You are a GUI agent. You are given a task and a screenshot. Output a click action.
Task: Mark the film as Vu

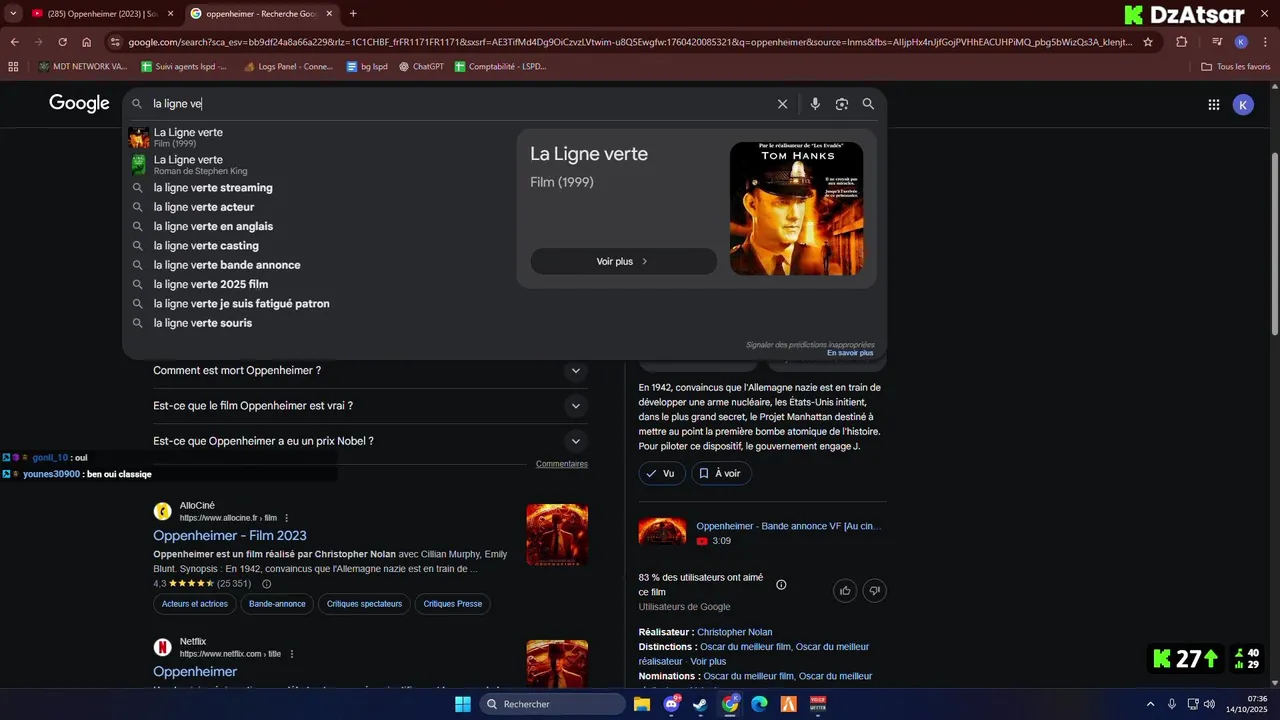pos(661,473)
